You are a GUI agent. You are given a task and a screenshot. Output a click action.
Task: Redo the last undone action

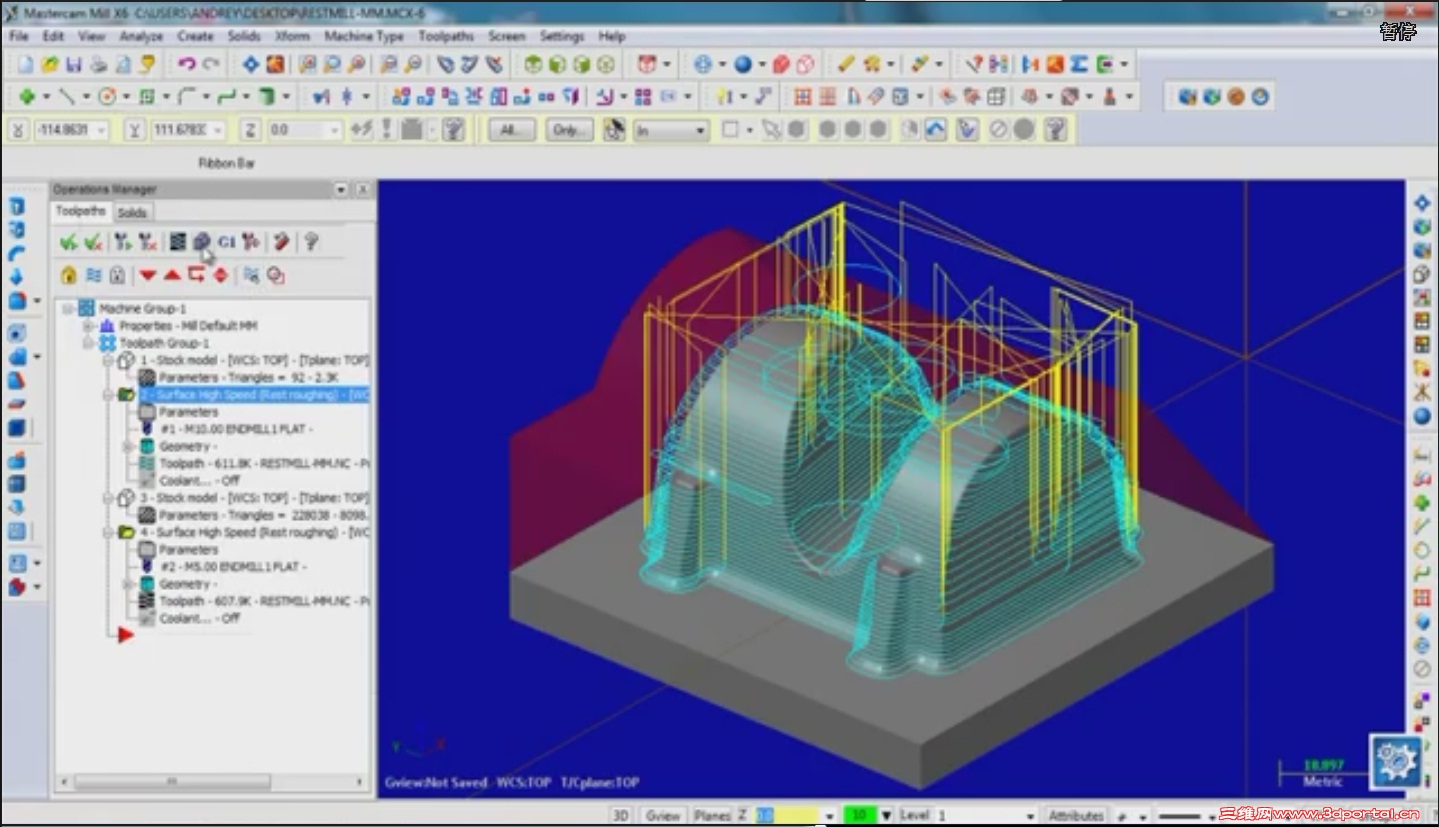(210, 64)
